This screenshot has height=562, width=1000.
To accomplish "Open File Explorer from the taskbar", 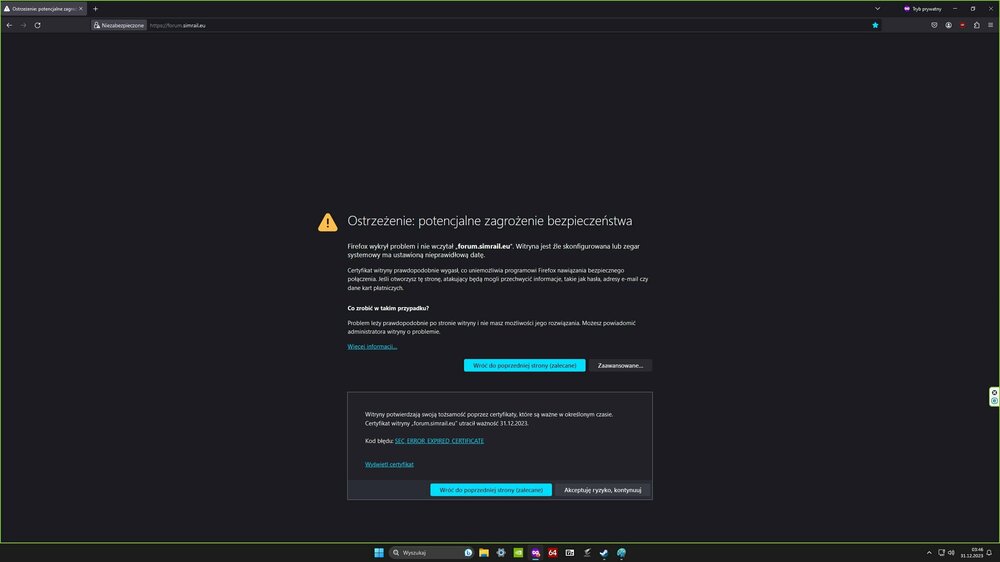I will [x=484, y=552].
